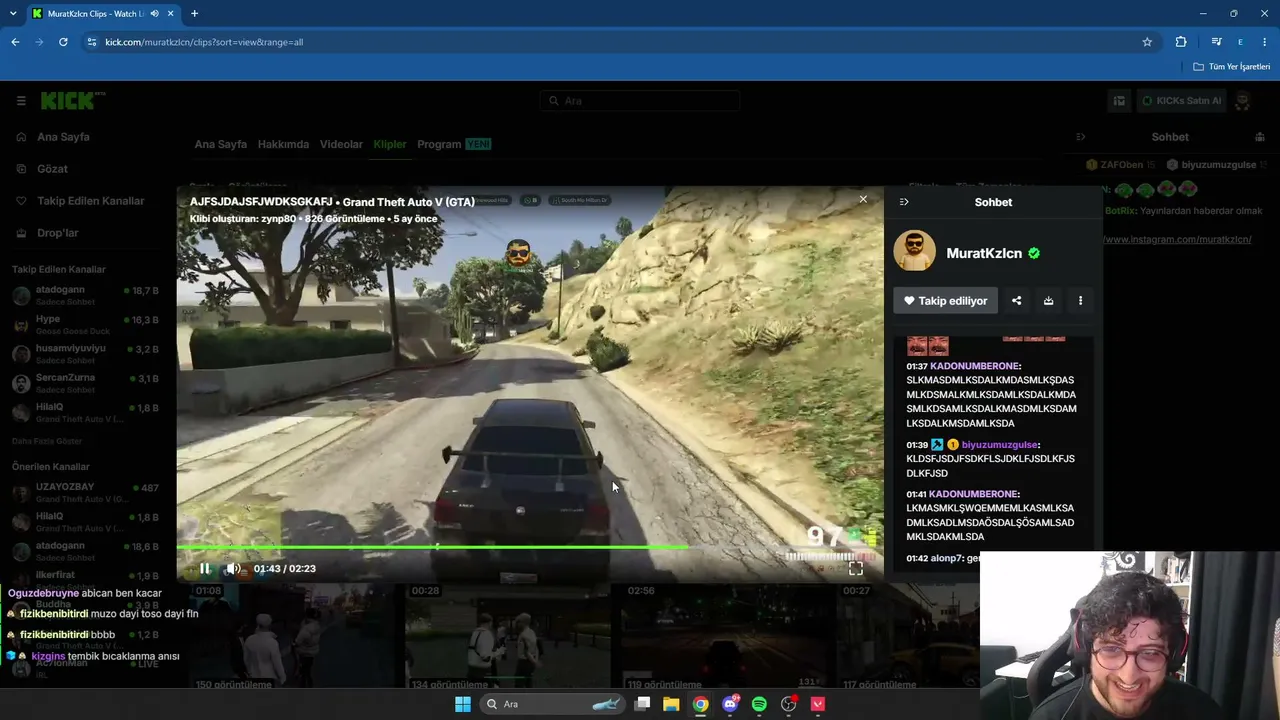Click the Ara search field on Kick
Screen dimensions: 1280x720
[640, 101]
